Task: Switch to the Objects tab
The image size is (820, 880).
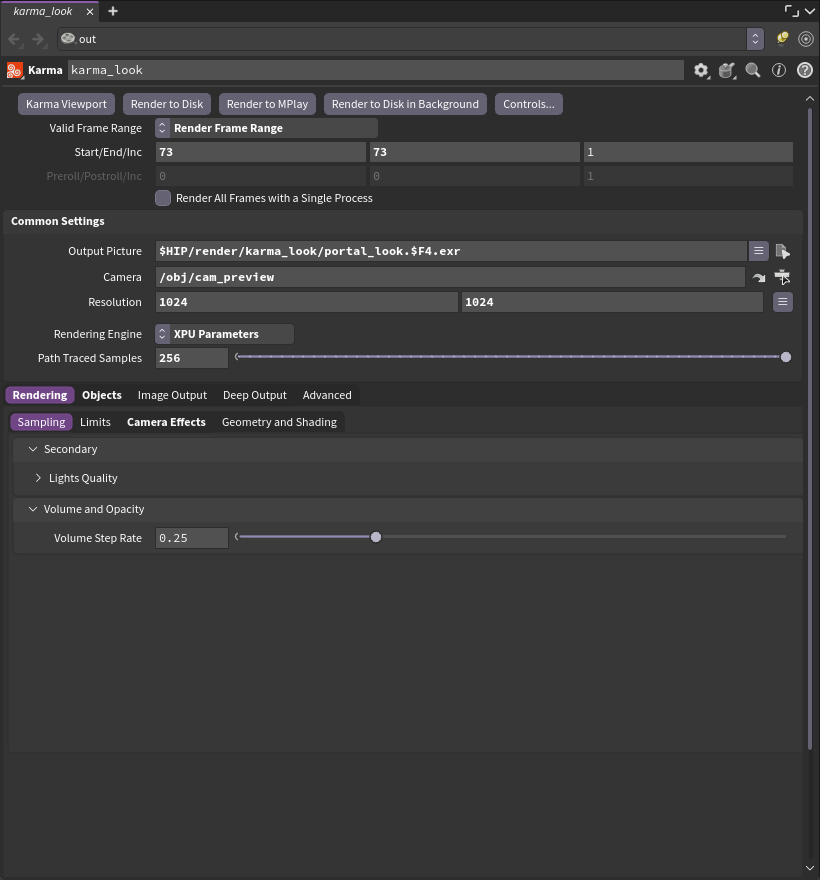Action: point(102,395)
